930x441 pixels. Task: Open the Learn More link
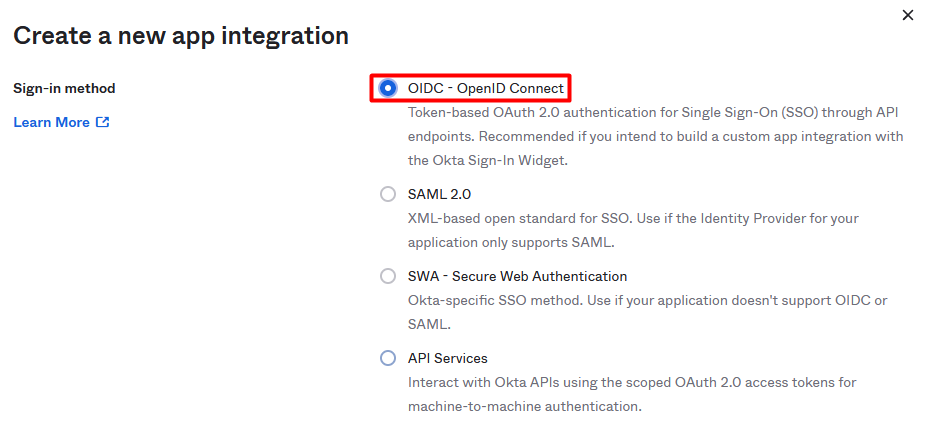tap(52, 123)
